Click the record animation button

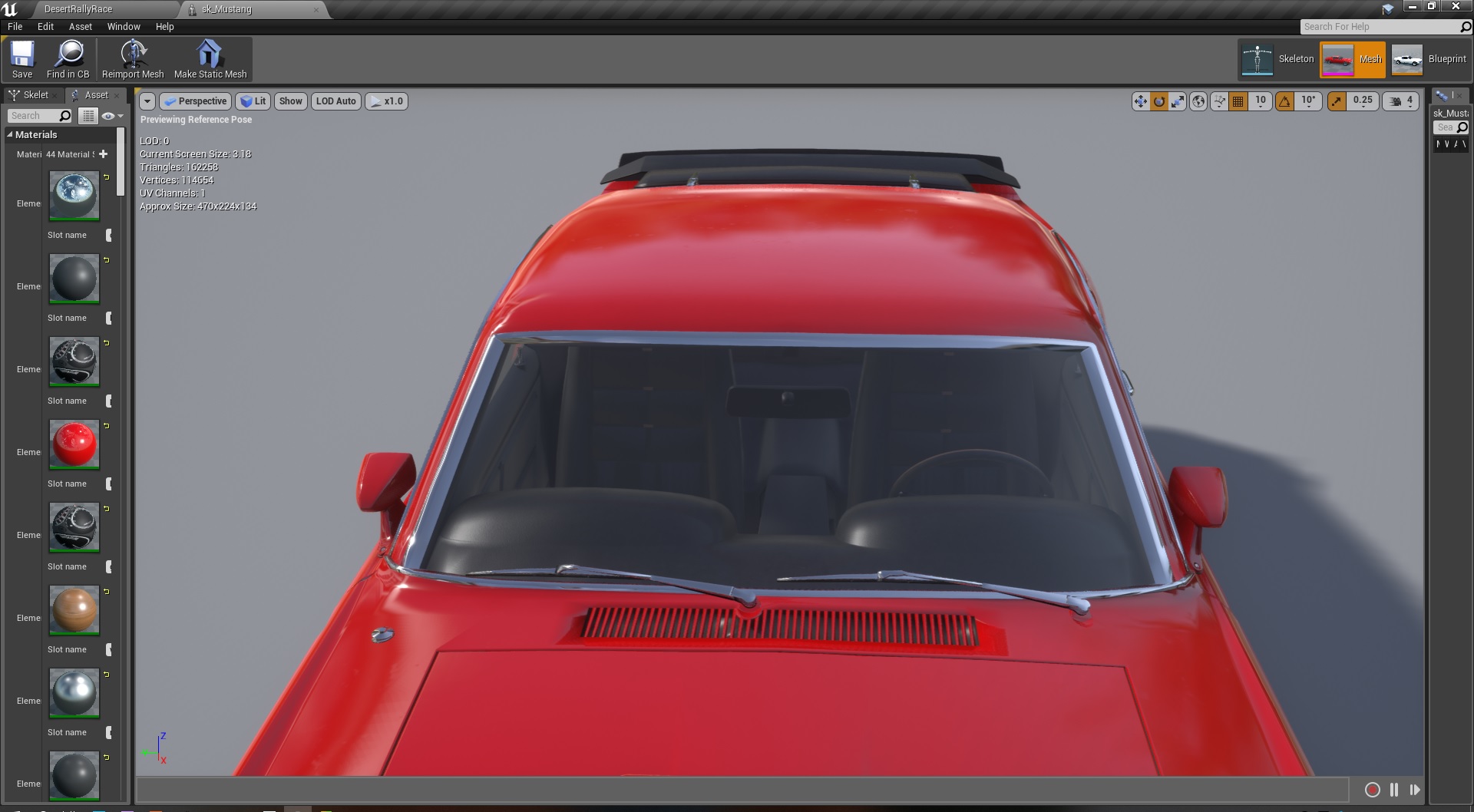coord(1373,790)
